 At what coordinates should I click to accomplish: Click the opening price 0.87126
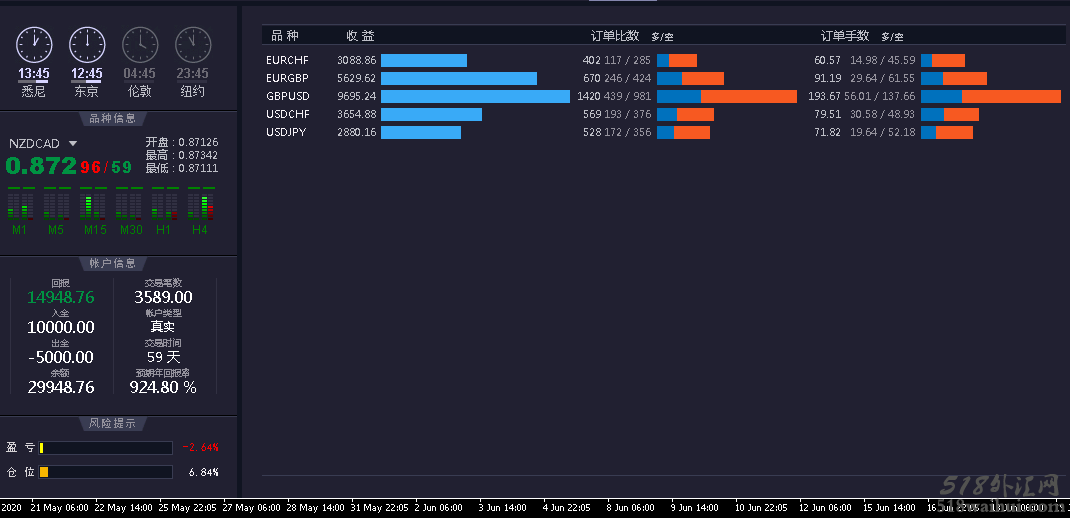tap(199, 143)
